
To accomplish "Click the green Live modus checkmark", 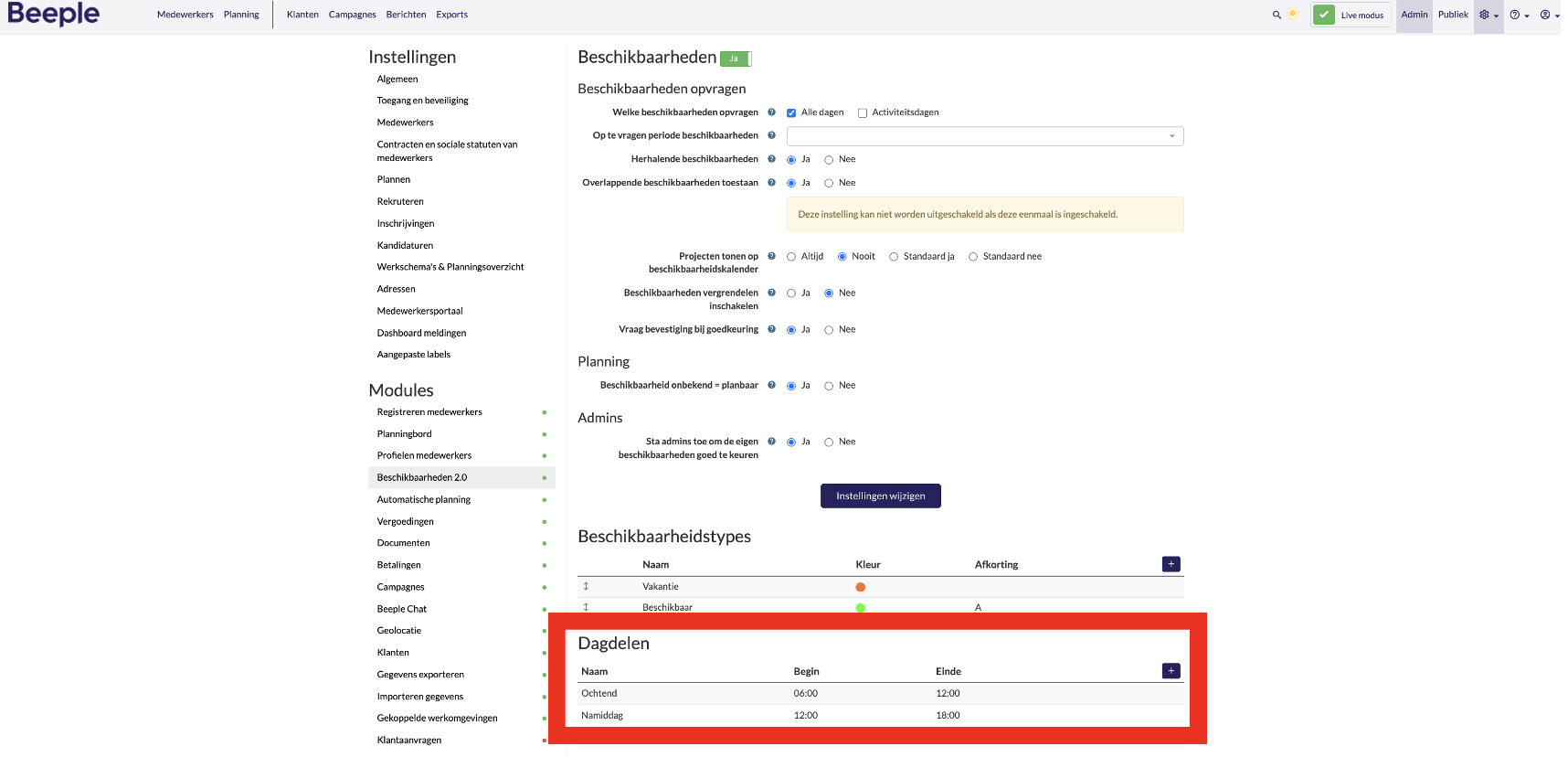I will (1323, 15).
